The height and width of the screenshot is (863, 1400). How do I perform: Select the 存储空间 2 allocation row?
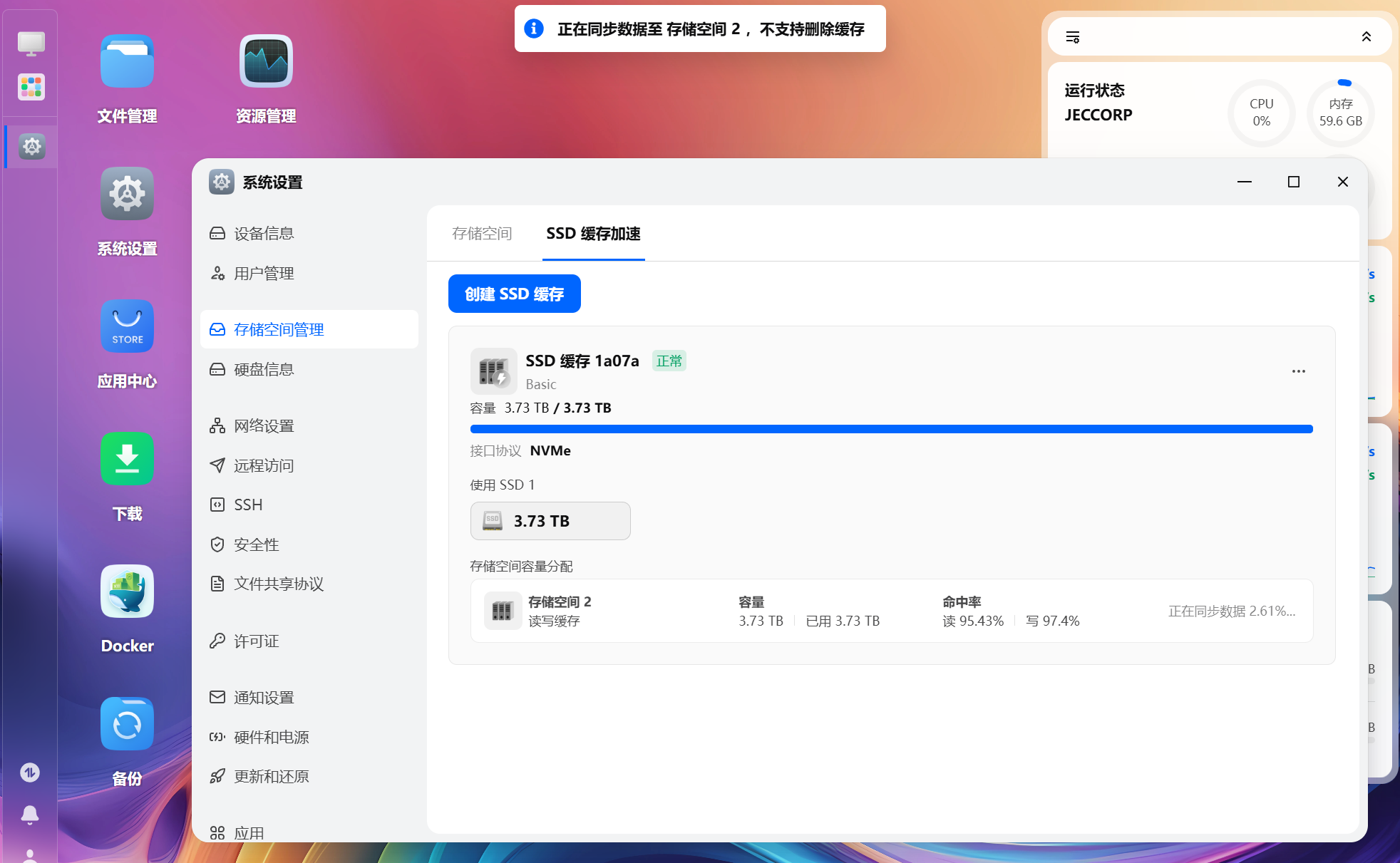coord(891,611)
